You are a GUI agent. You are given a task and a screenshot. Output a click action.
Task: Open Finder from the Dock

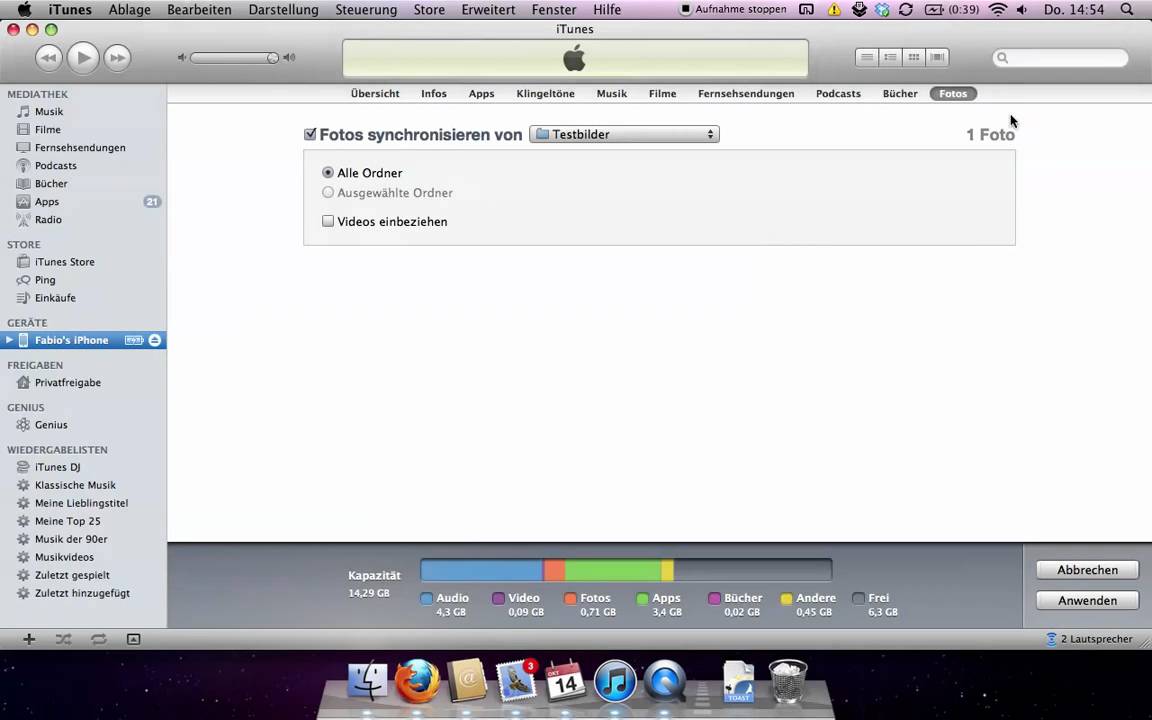pyautogui.click(x=367, y=681)
